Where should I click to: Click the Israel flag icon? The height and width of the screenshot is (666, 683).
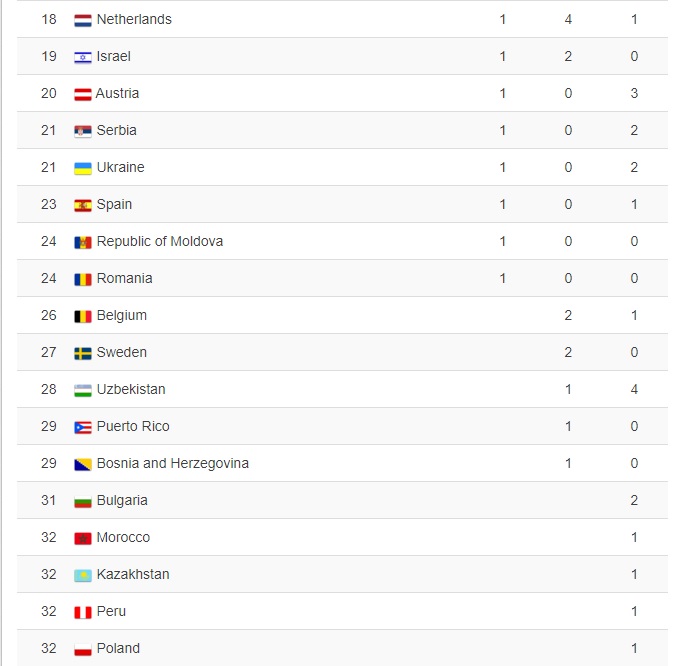point(83,57)
